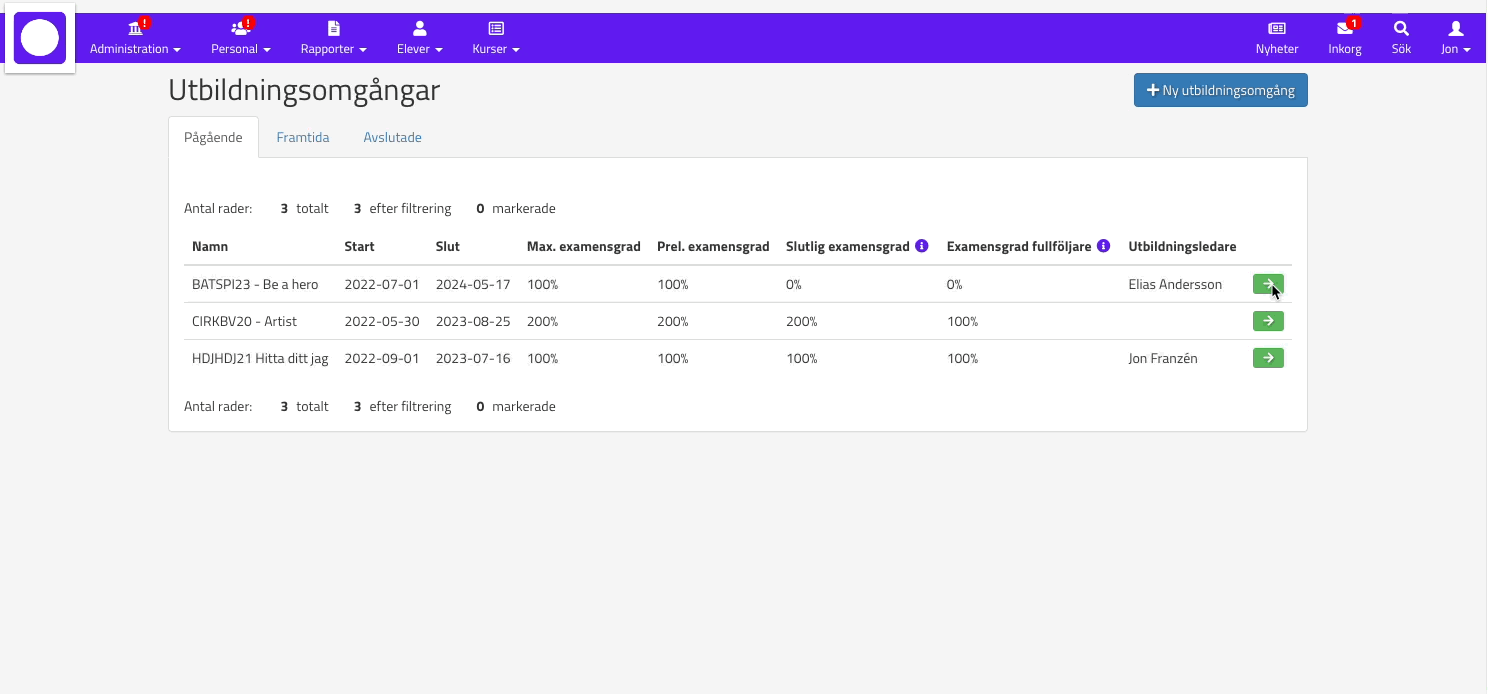Open CIRKBV20 - Artist using green arrow
The width and height of the screenshot is (1488, 694).
1267,321
